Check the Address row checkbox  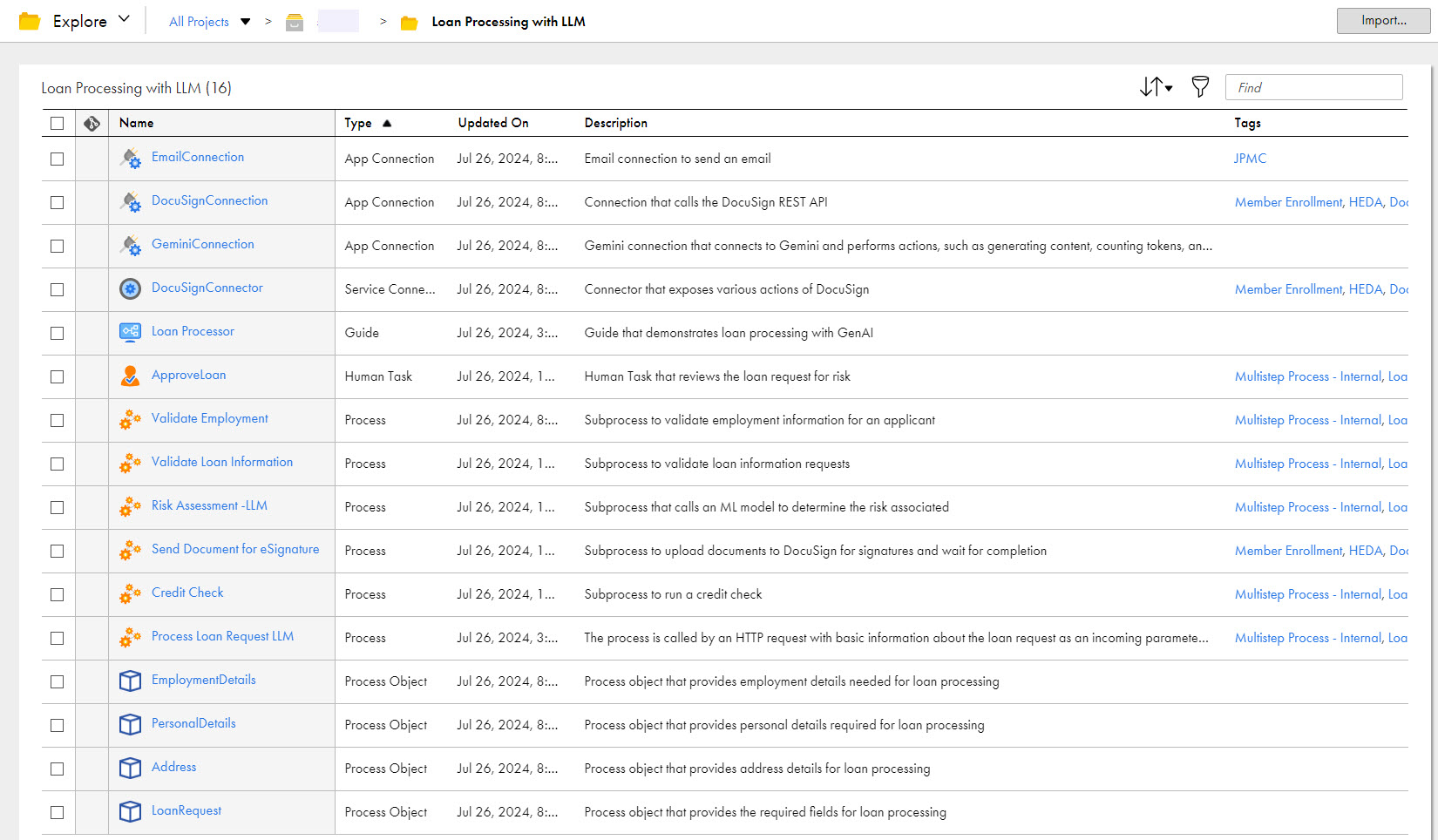click(x=58, y=769)
